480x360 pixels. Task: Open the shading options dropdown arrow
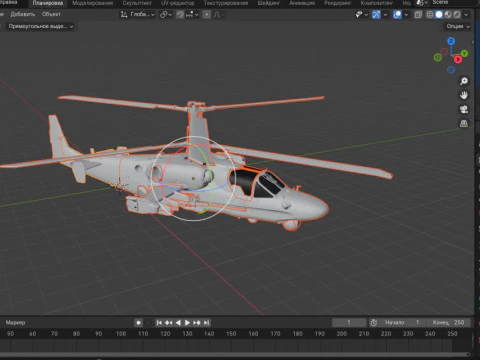(x=466, y=14)
